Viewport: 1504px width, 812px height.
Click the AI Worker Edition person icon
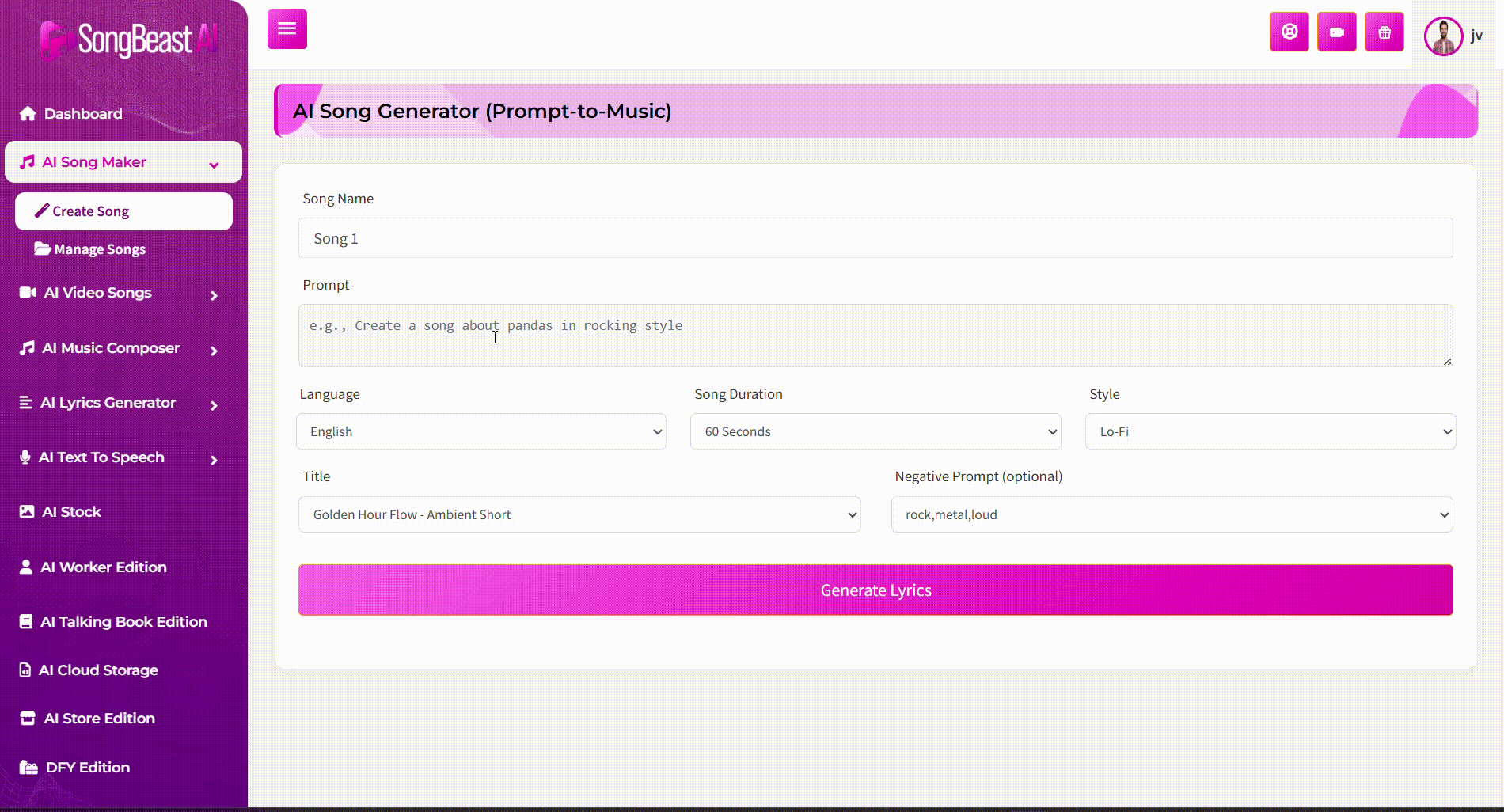click(26, 567)
